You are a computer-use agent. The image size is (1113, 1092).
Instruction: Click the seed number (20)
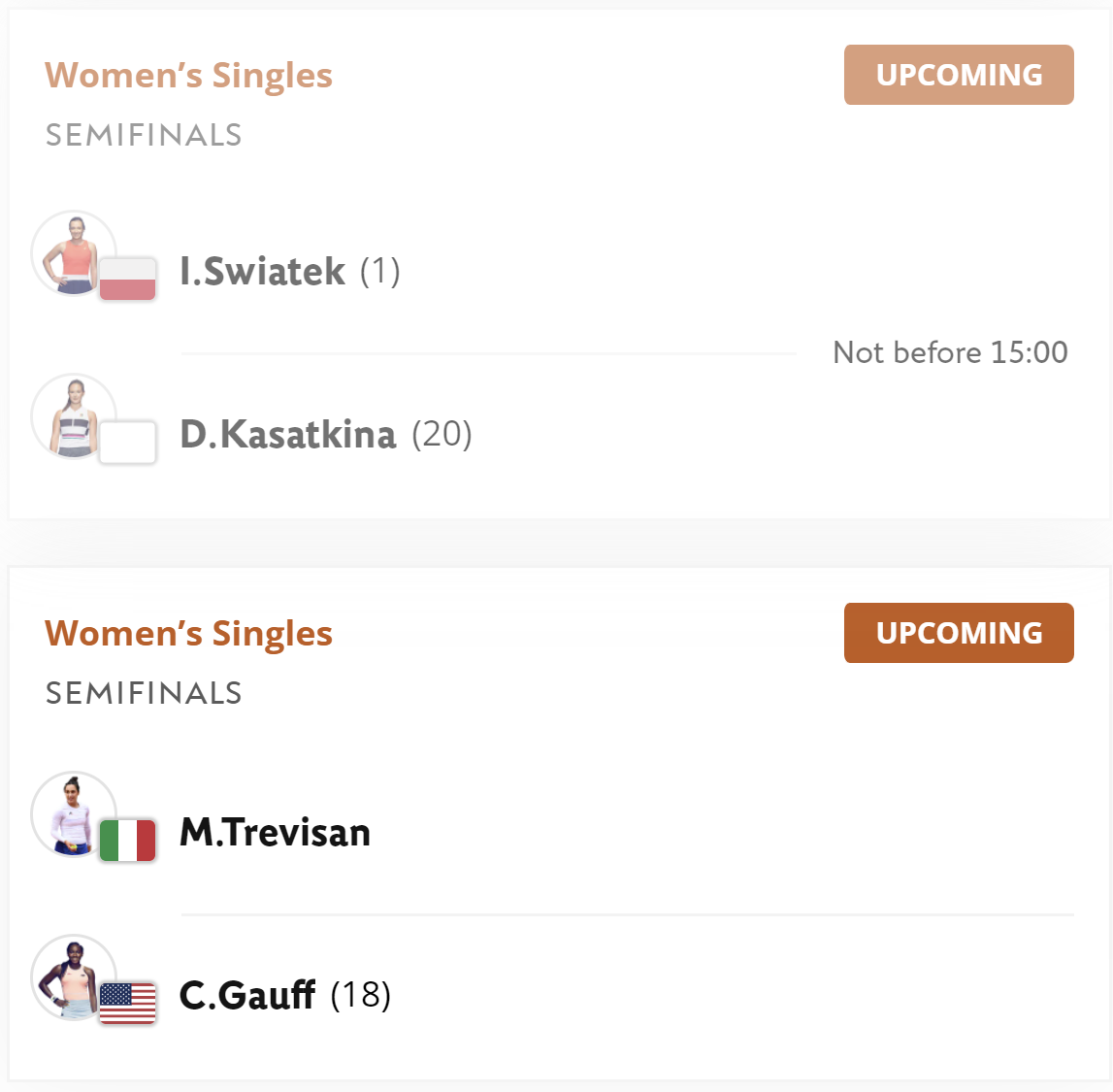click(442, 434)
